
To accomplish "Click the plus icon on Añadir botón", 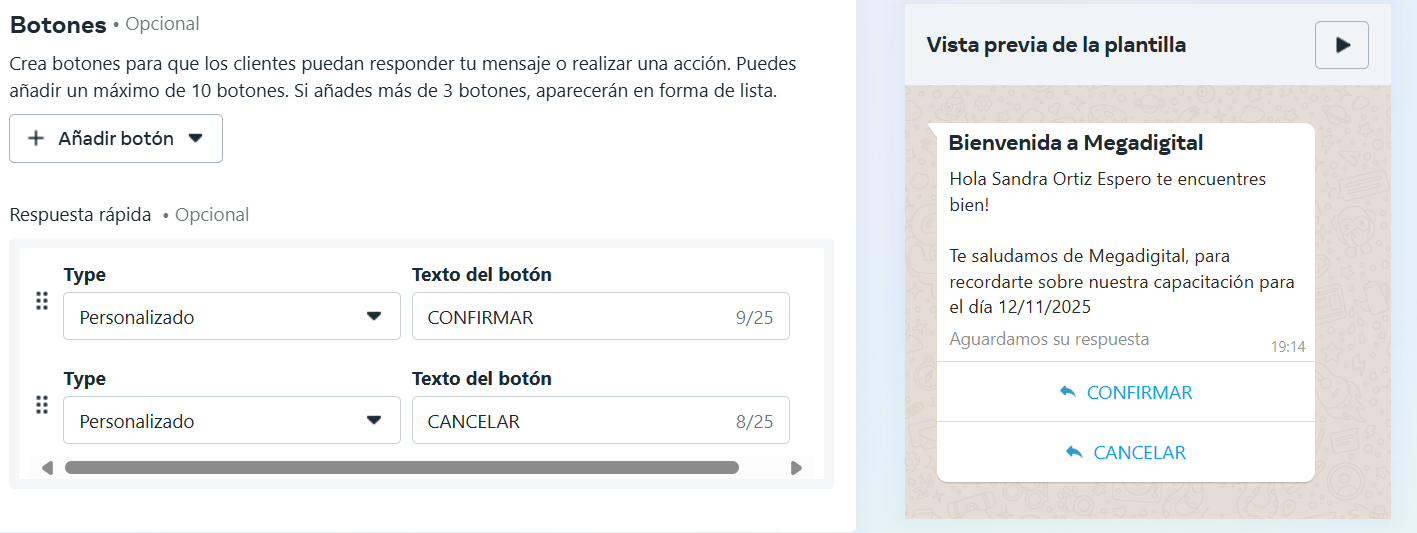I will pyautogui.click(x=36, y=139).
